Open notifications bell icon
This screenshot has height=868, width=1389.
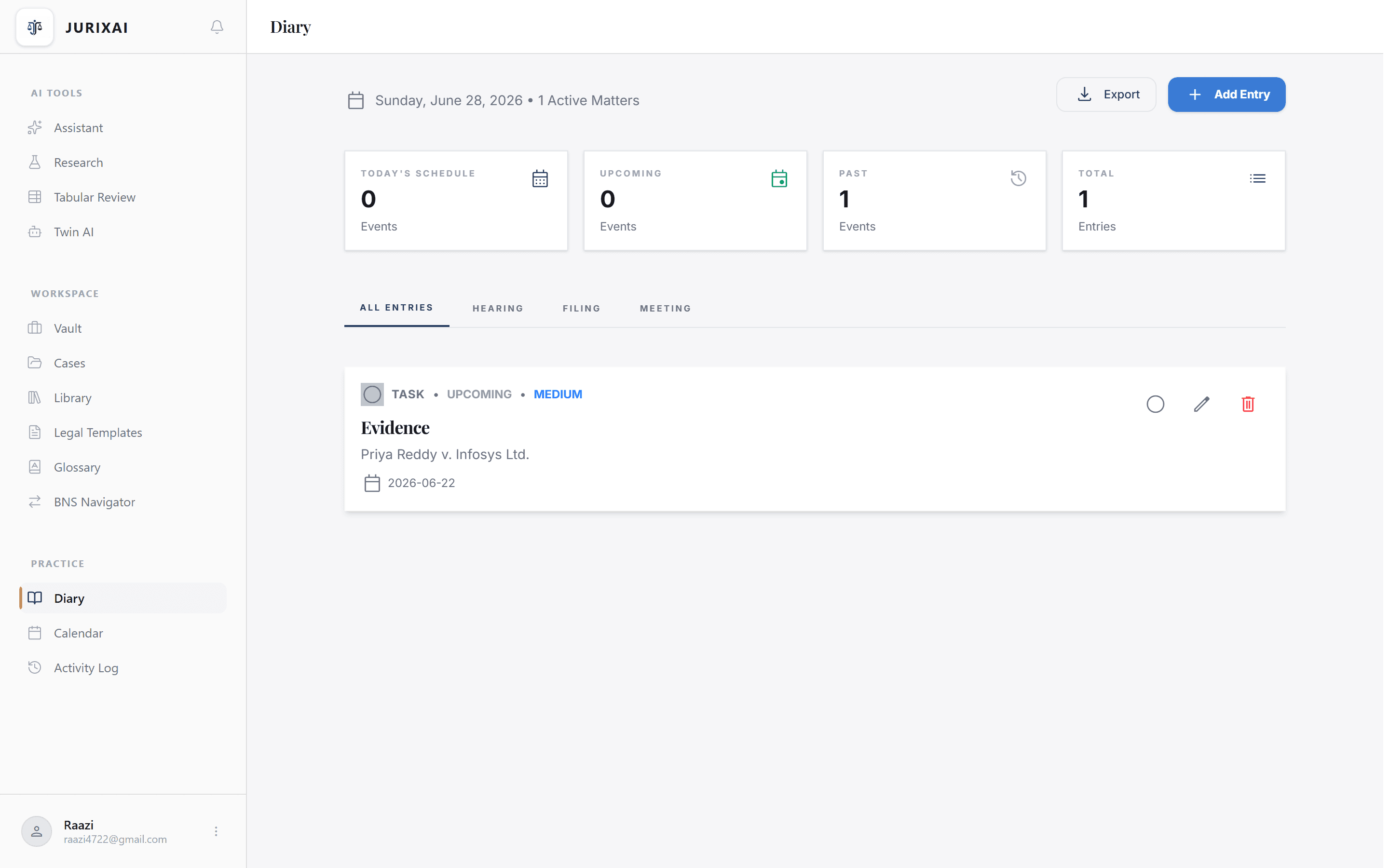(217, 27)
